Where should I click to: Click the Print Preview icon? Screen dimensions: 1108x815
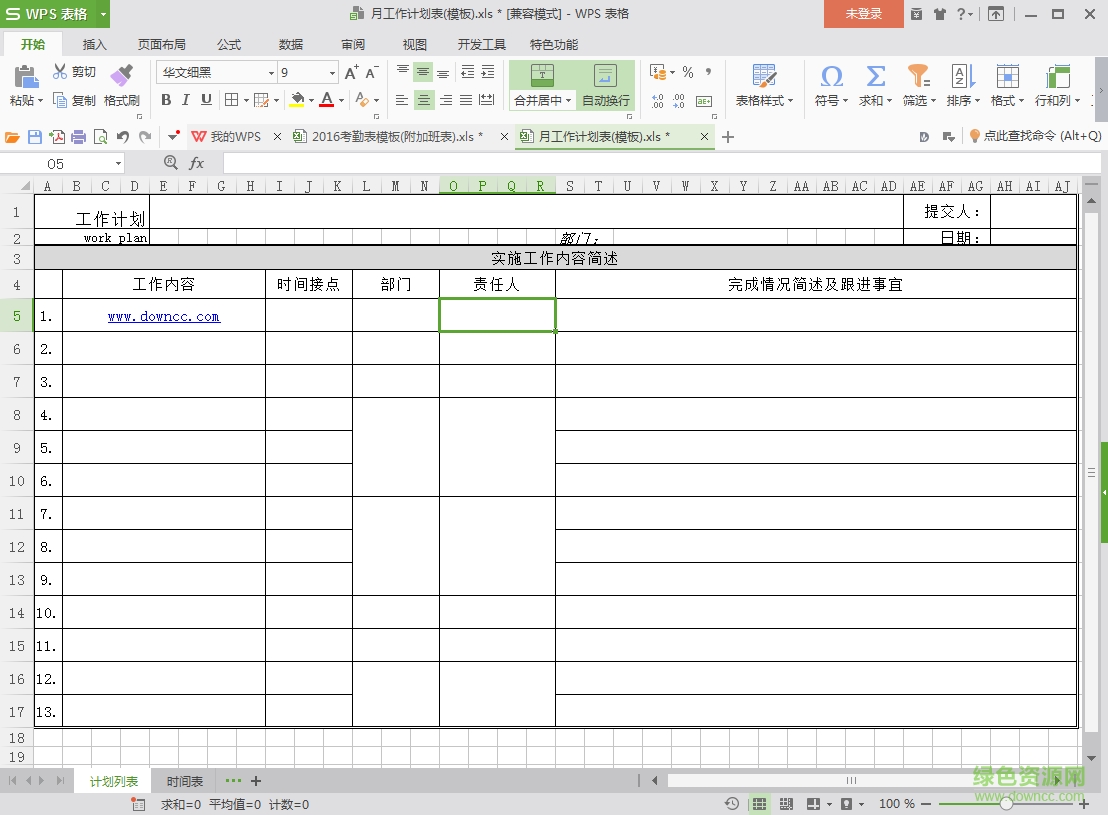click(x=100, y=136)
